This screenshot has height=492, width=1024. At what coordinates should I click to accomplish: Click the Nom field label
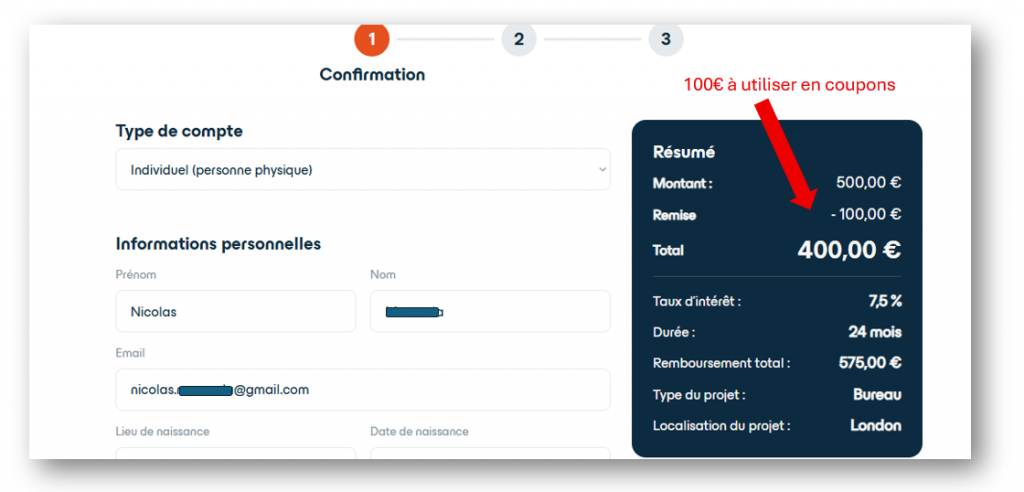pyautogui.click(x=383, y=275)
